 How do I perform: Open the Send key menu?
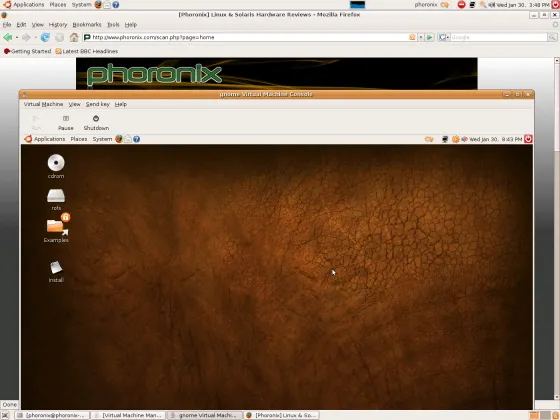tap(98, 104)
